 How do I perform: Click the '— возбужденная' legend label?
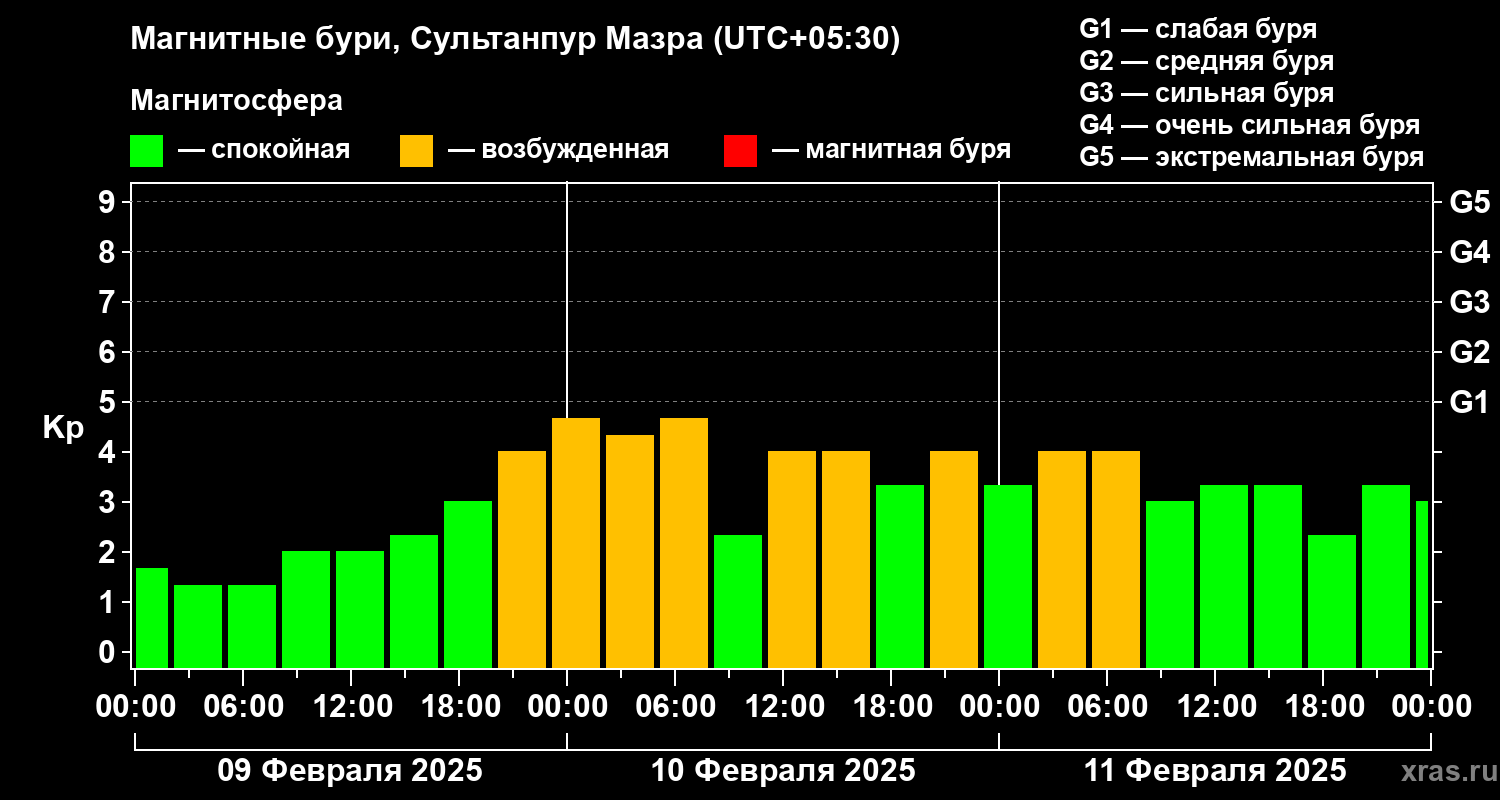point(558,151)
